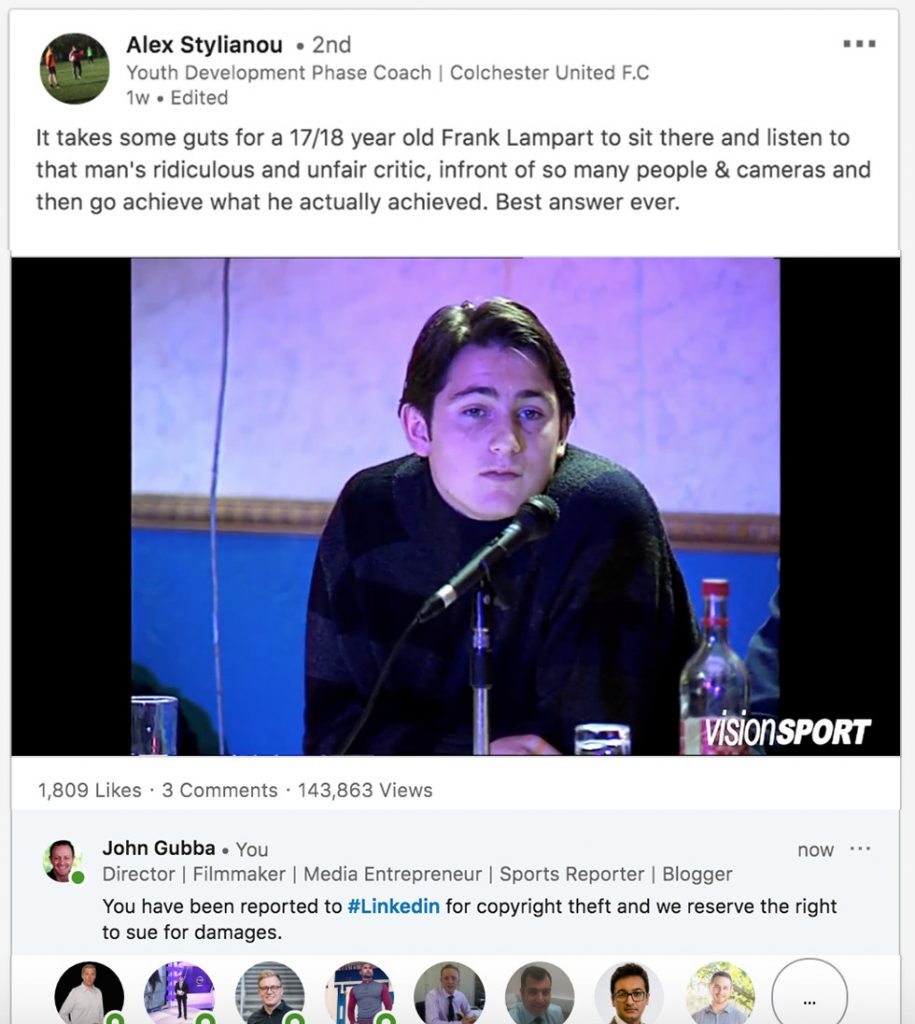This screenshot has height=1024, width=915.
Task: Click John Gubba's name in the comment
Action: click(159, 848)
